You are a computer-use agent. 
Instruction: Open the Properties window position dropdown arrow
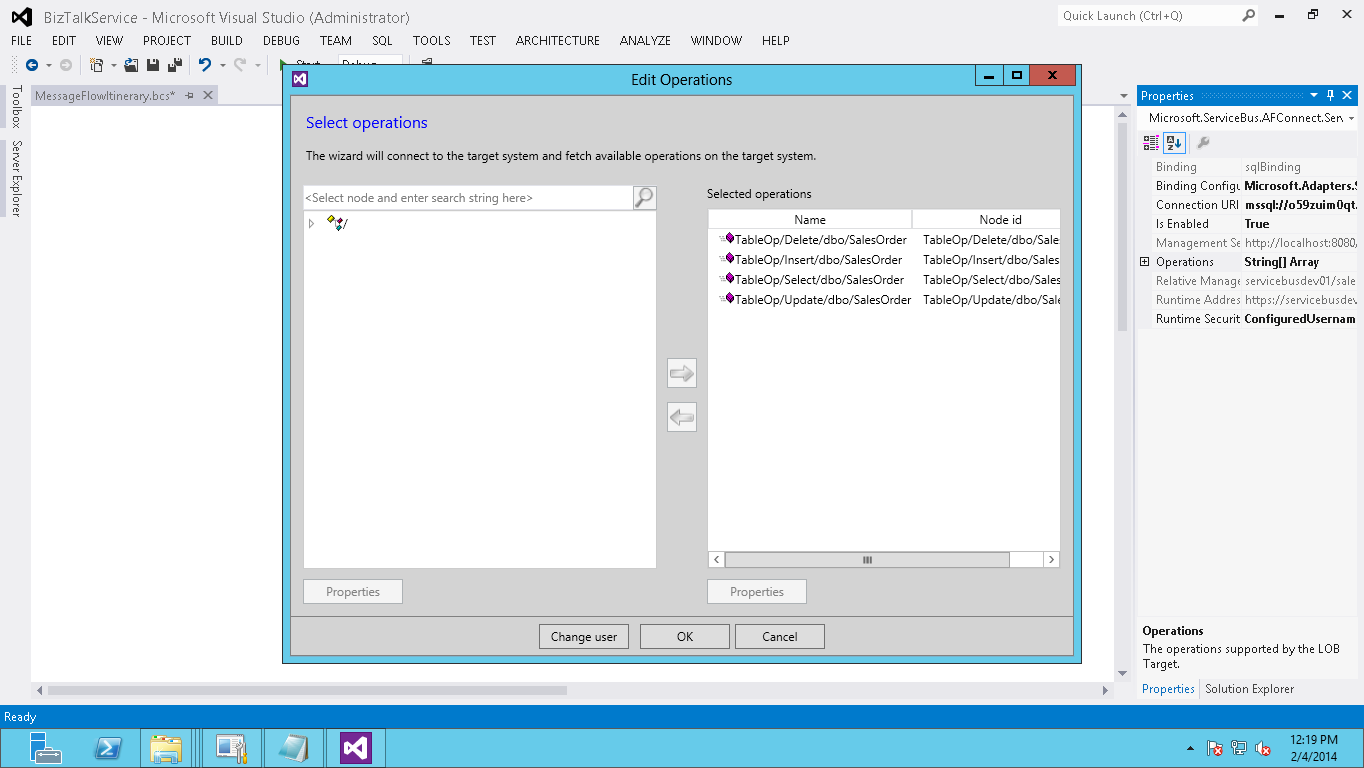pos(1314,96)
